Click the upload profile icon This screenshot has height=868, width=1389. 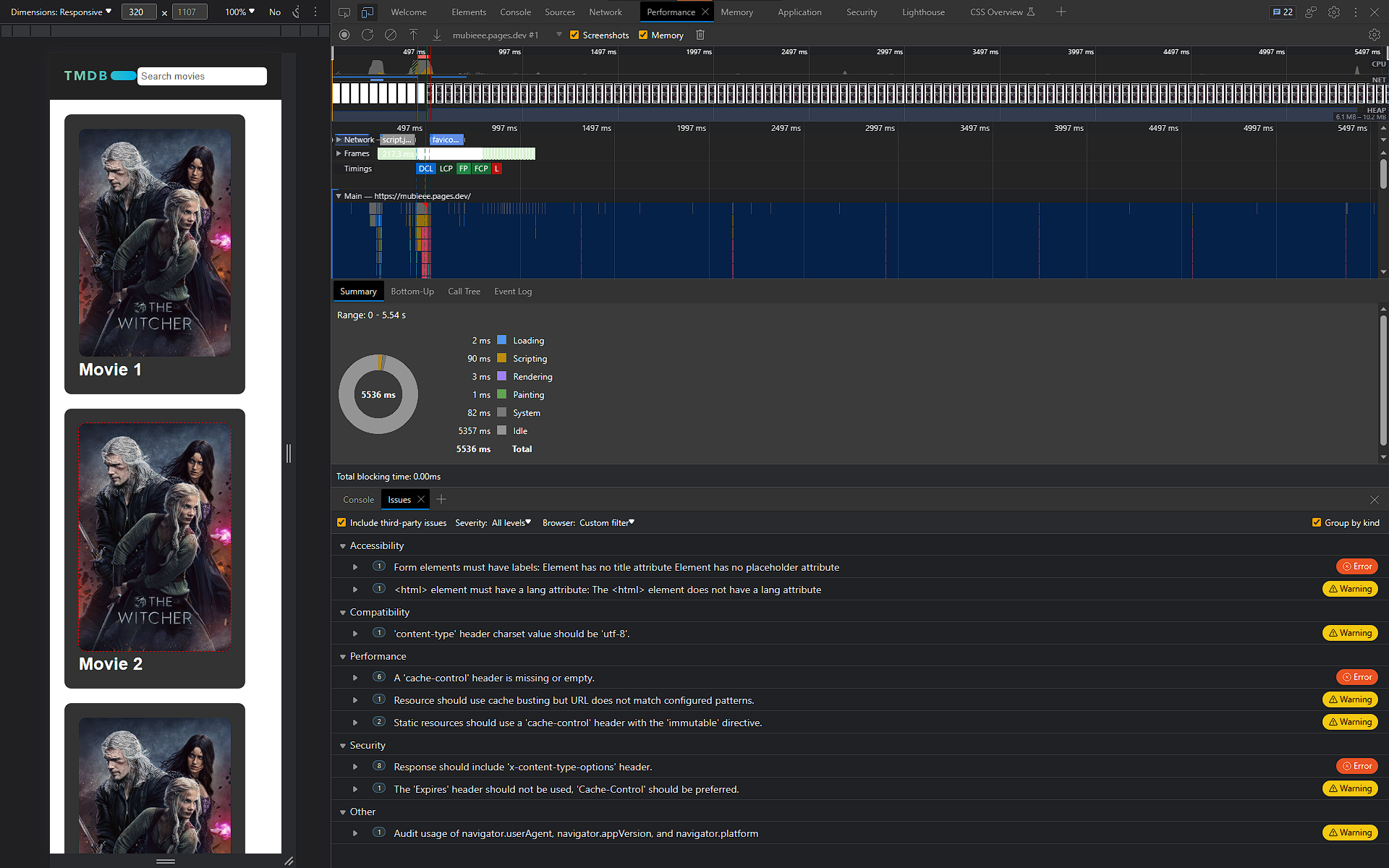(x=414, y=35)
